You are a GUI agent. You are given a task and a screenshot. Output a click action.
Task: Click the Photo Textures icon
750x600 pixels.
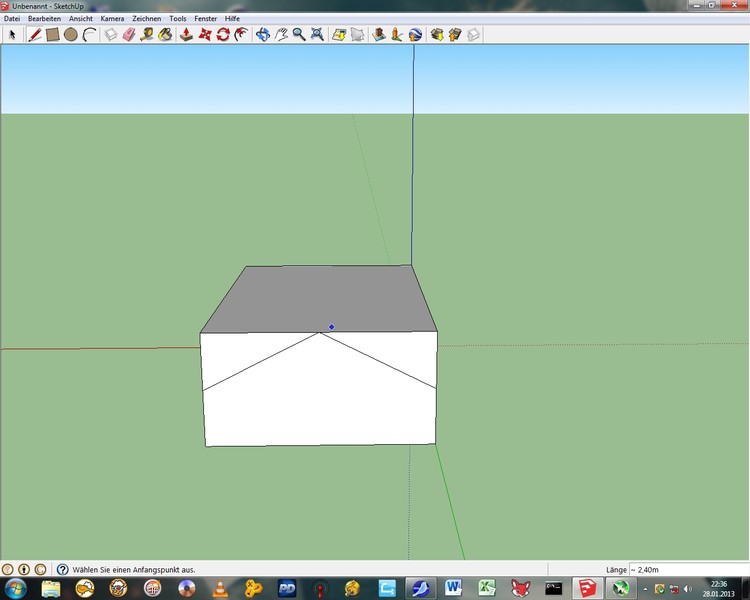tap(397, 34)
